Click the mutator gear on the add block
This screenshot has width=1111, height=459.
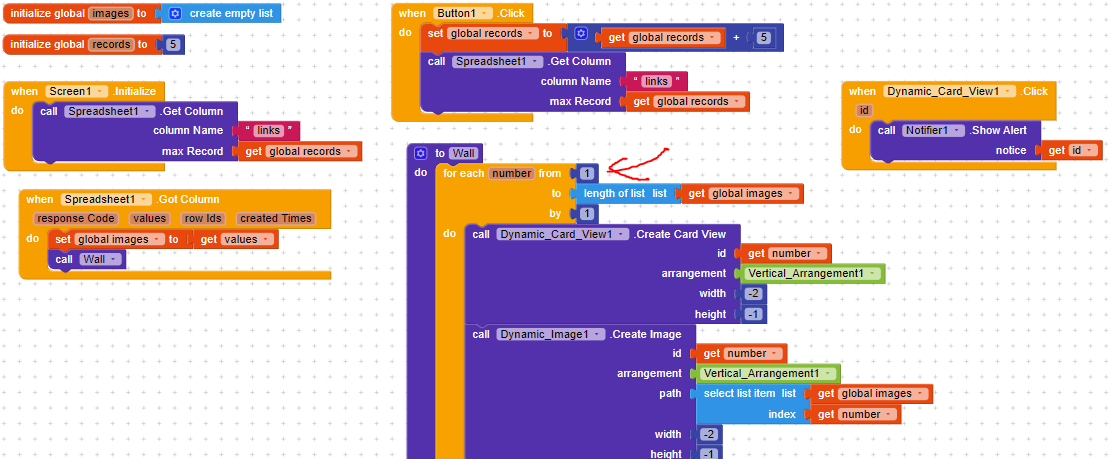(581, 34)
